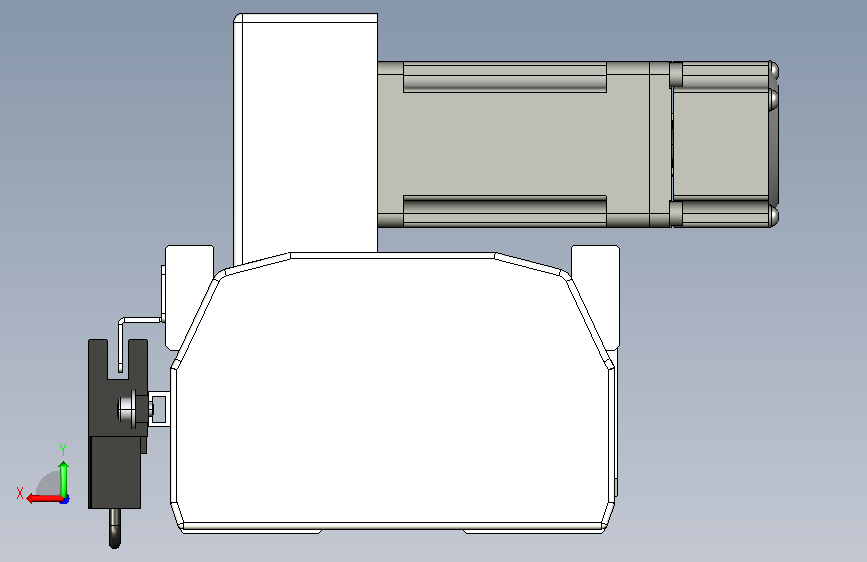Select the upper groove on the motor body
Viewport: 867px width, 562px height.
click(x=505, y=78)
